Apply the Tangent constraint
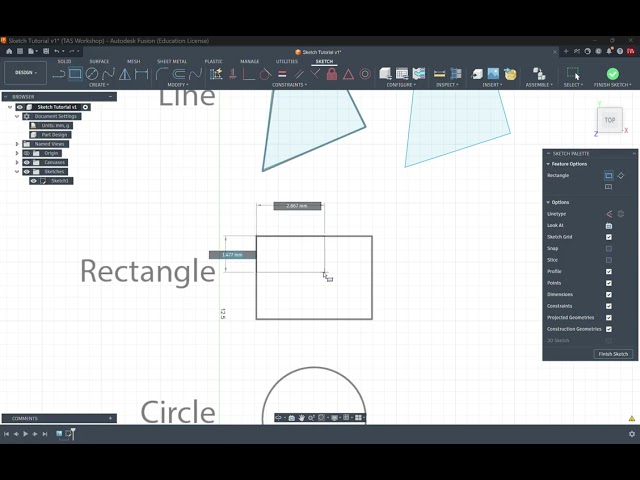 [265, 74]
